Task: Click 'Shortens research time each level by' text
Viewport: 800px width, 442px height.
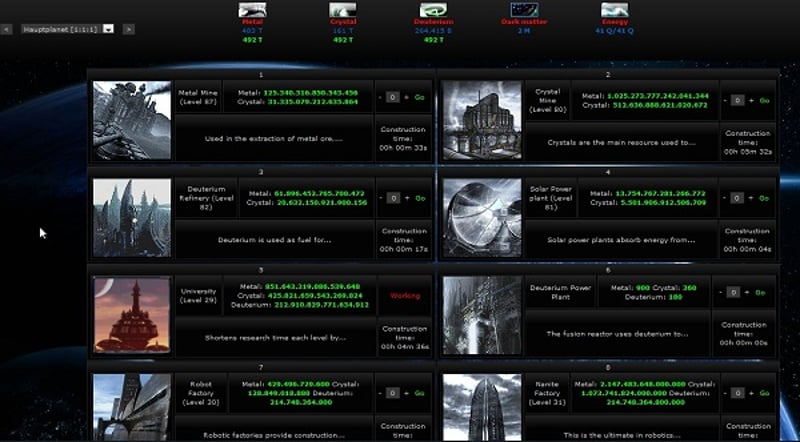Action: point(276,337)
